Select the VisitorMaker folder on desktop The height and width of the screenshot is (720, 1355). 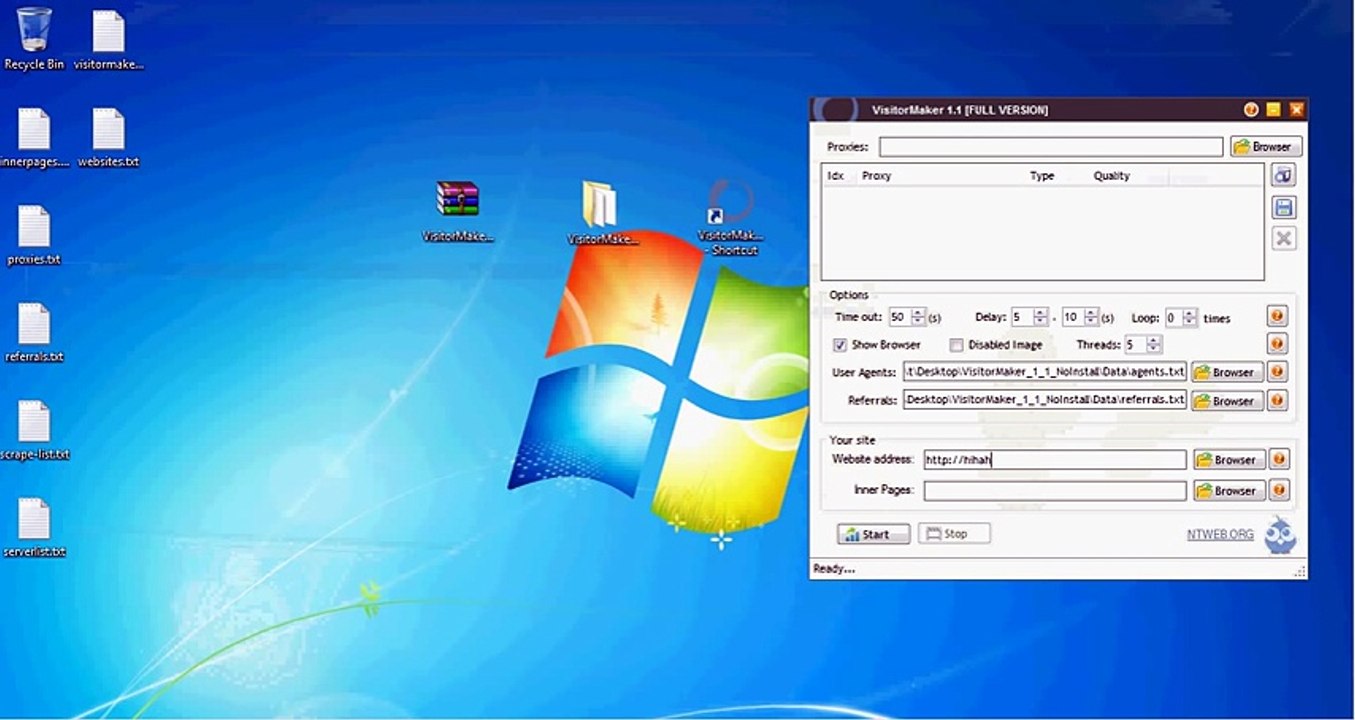pyautogui.click(x=602, y=212)
